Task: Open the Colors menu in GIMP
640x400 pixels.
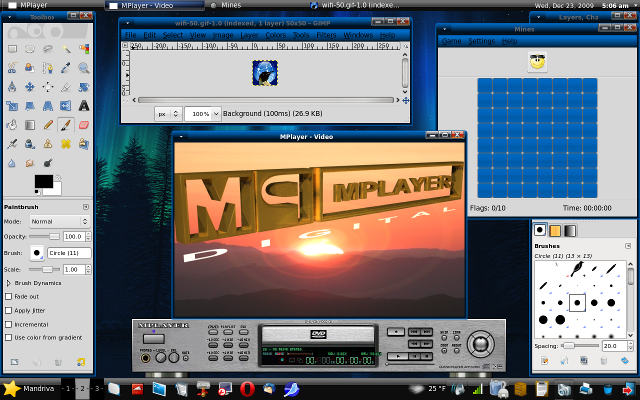Action: 276,35
